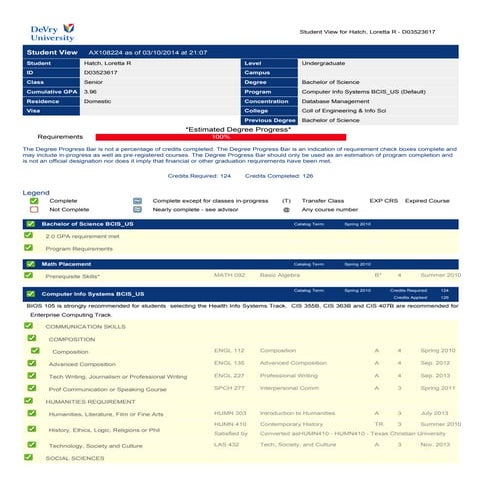Click the SOCIAL SCIENCES checkmark
Screen dimensions: 481x481
29,457
